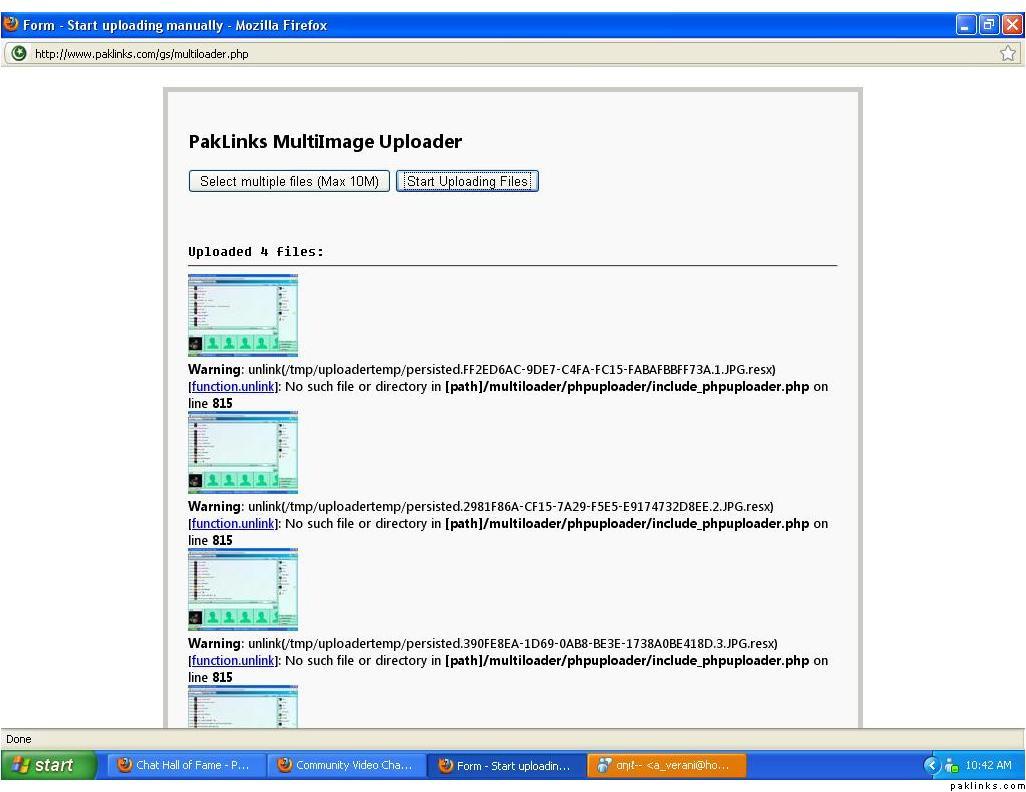Viewport: 1026px width, 792px height.
Task: Restore down the Firefox window
Action: 988,25
